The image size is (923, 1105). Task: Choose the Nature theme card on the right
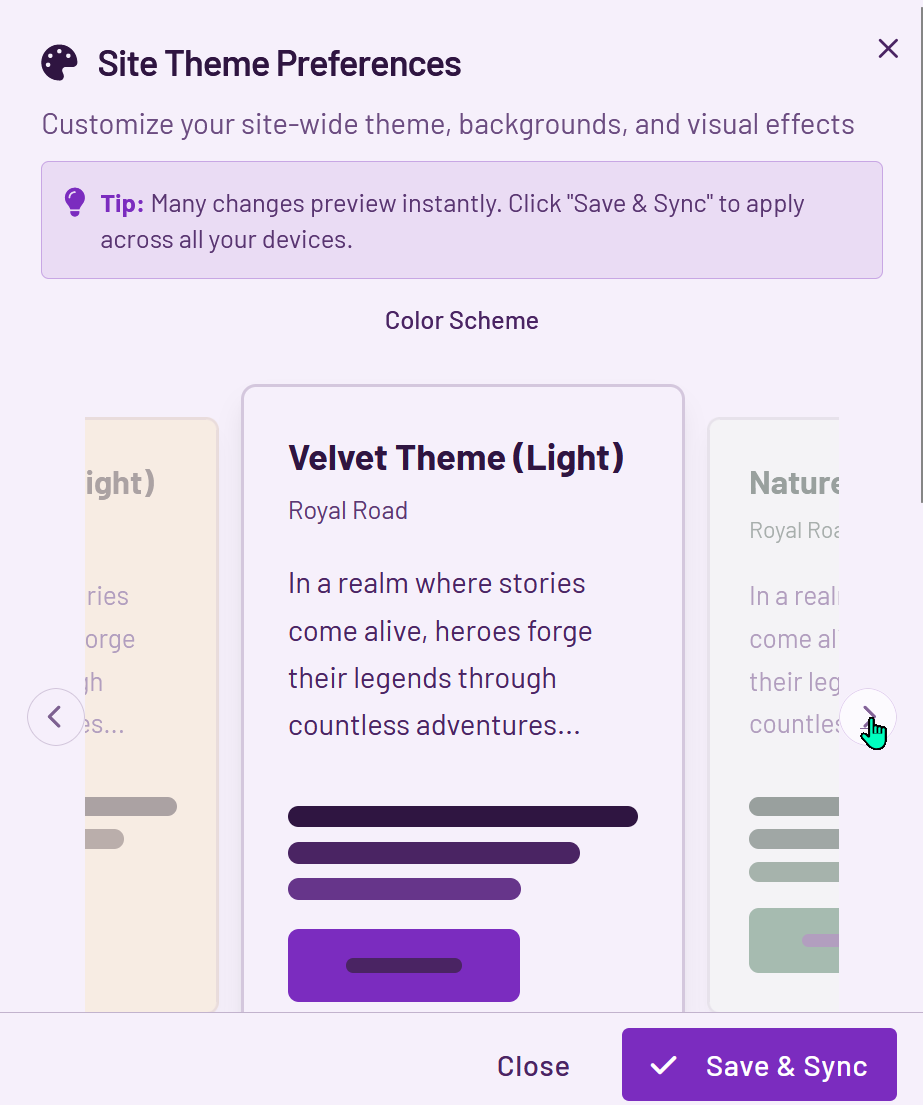click(774, 715)
